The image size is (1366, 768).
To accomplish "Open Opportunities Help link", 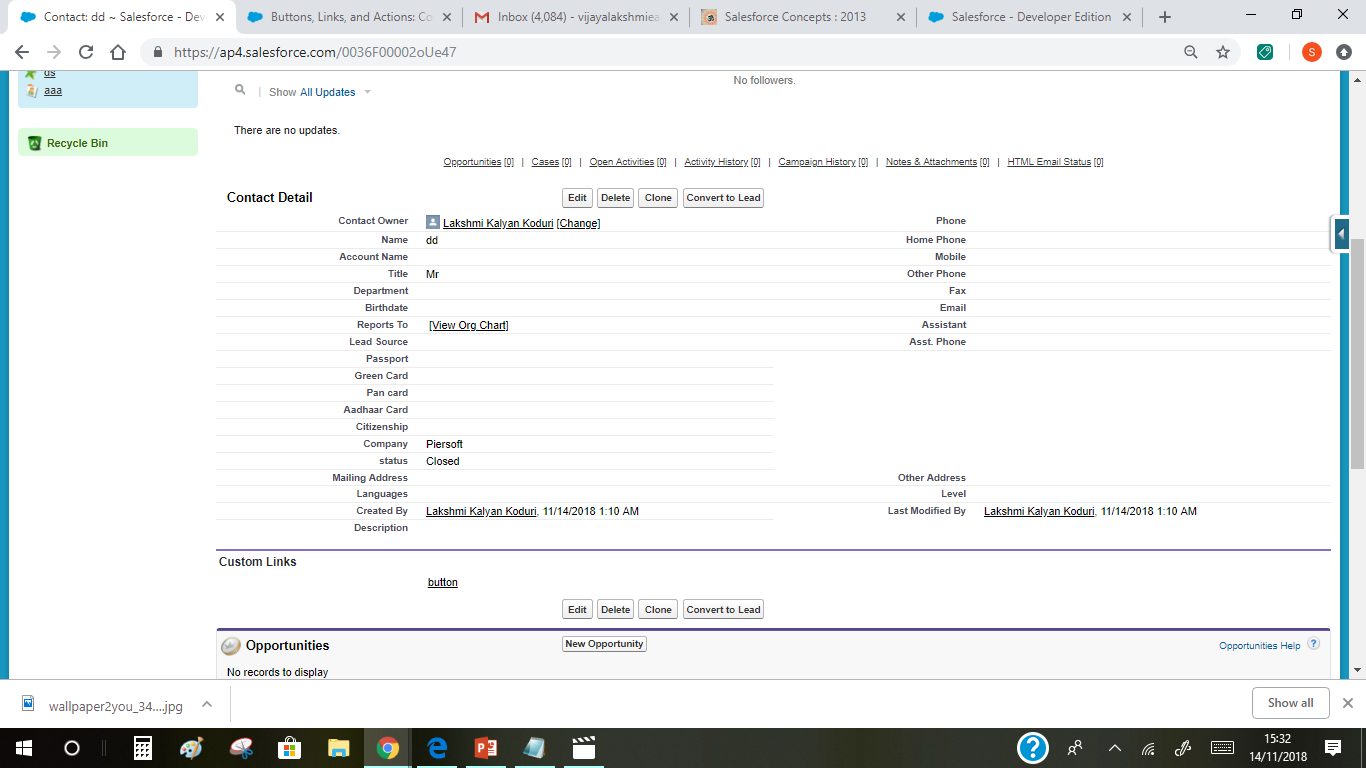I will [1259, 646].
